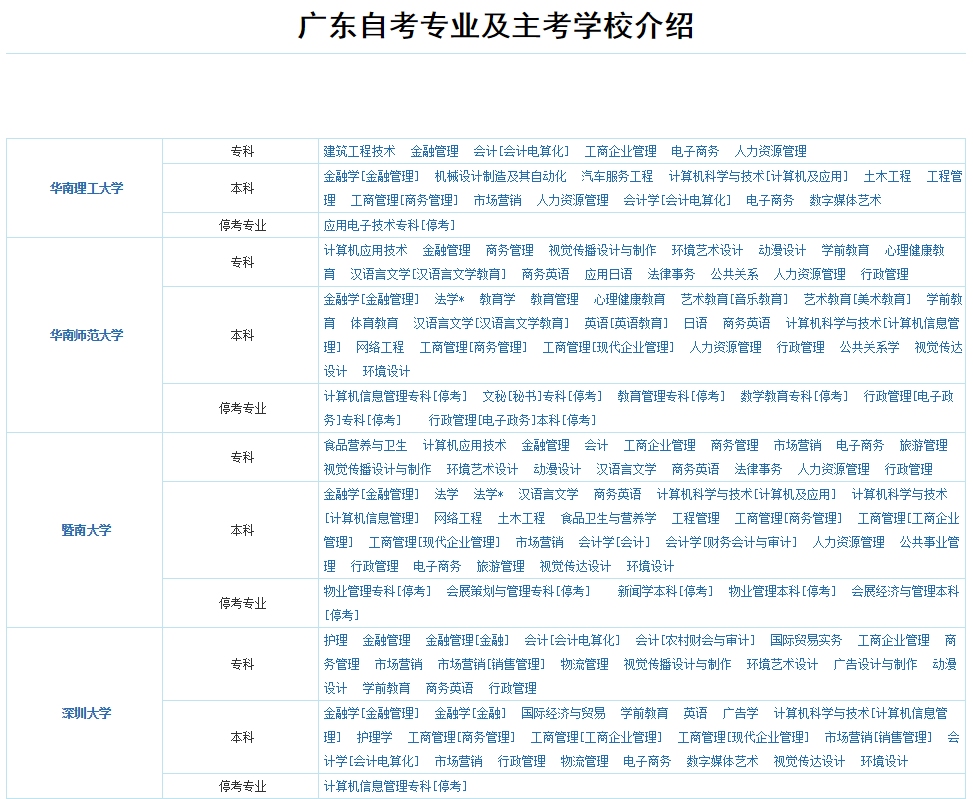This screenshot has width=973, height=799.
Task: Click 视觉传达设计 in 深圳大学 本科 row
Action: [x=809, y=762]
